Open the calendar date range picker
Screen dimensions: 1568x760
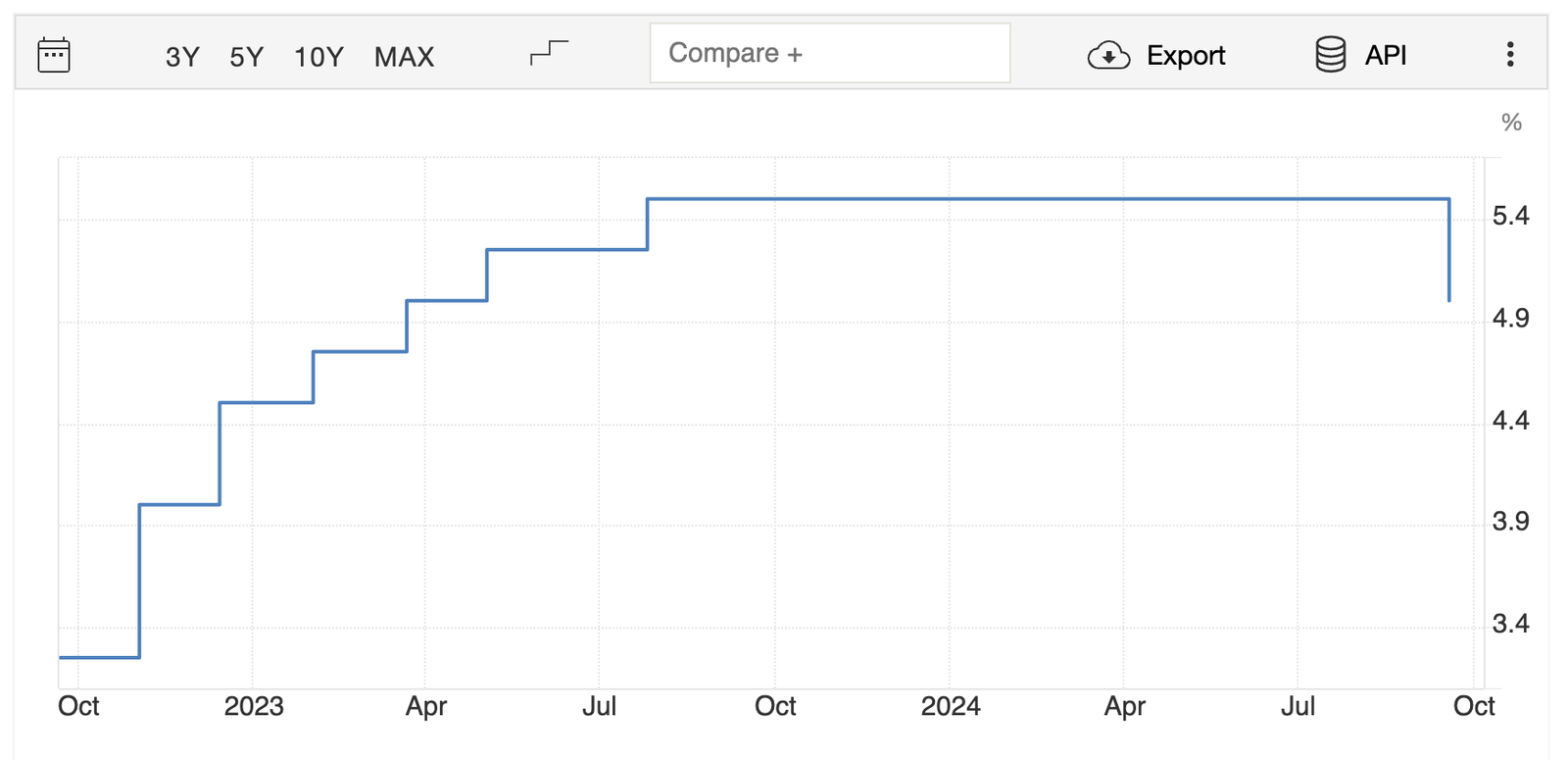tap(53, 55)
